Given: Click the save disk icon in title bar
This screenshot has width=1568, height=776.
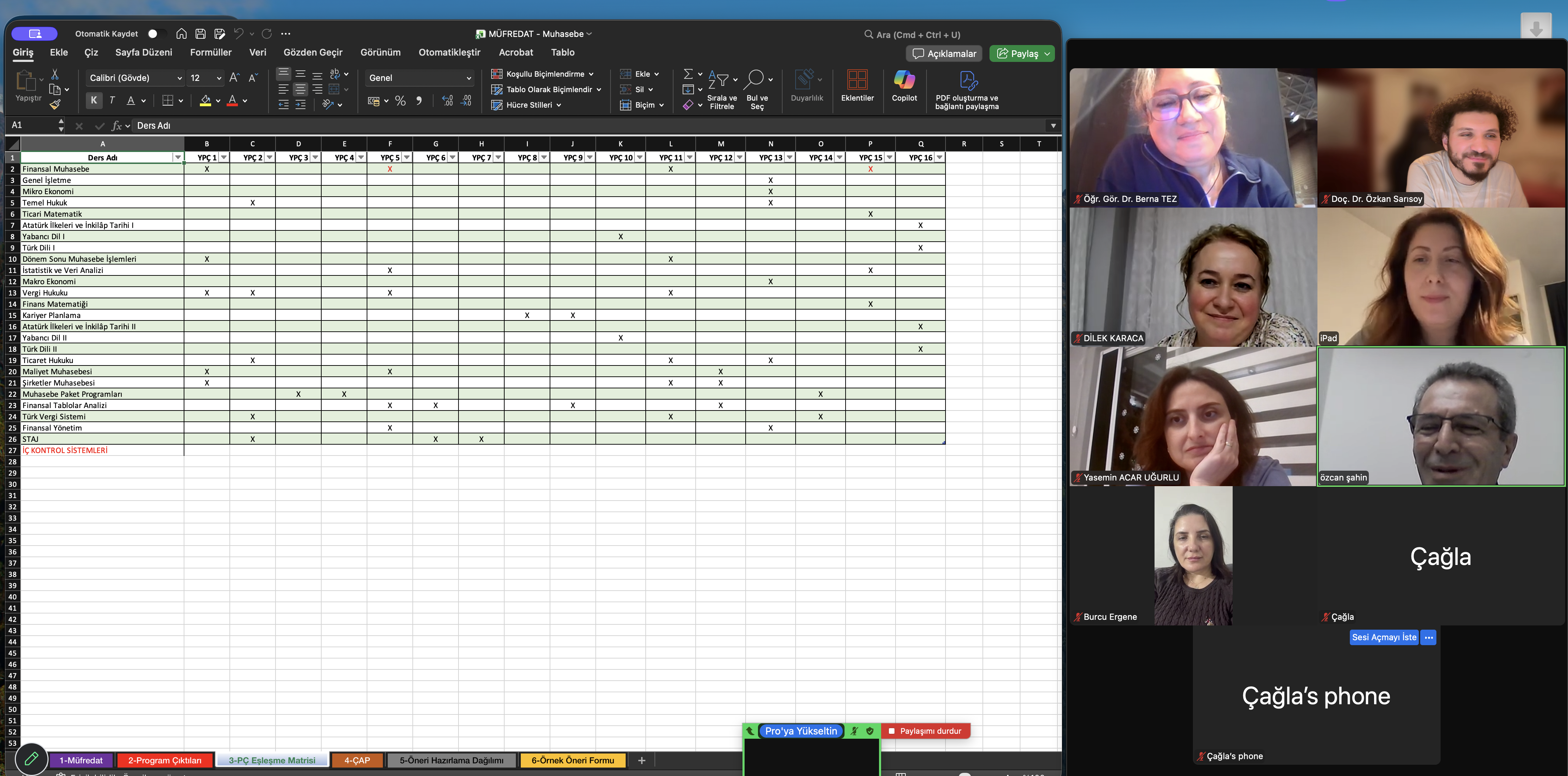Looking at the screenshot, I should (x=200, y=33).
